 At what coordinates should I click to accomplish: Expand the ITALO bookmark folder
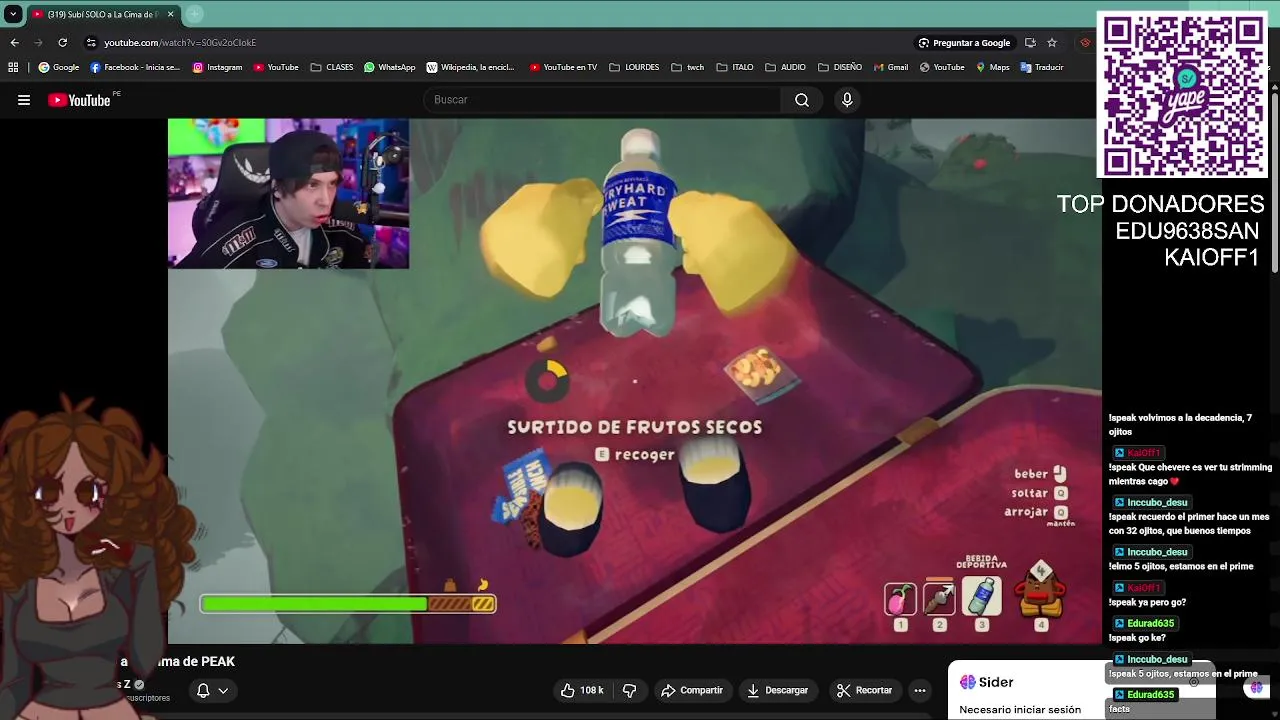[735, 67]
